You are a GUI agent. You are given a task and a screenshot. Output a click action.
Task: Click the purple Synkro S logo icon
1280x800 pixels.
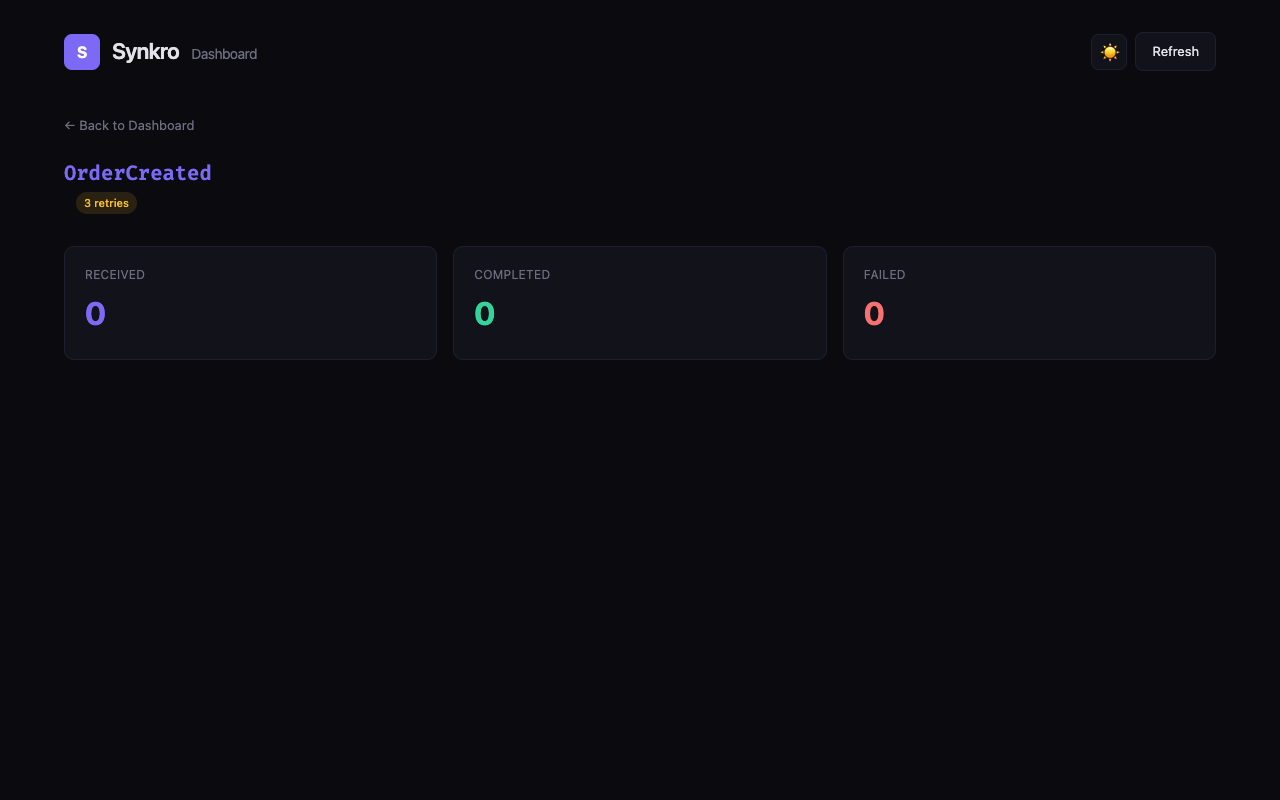82,52
